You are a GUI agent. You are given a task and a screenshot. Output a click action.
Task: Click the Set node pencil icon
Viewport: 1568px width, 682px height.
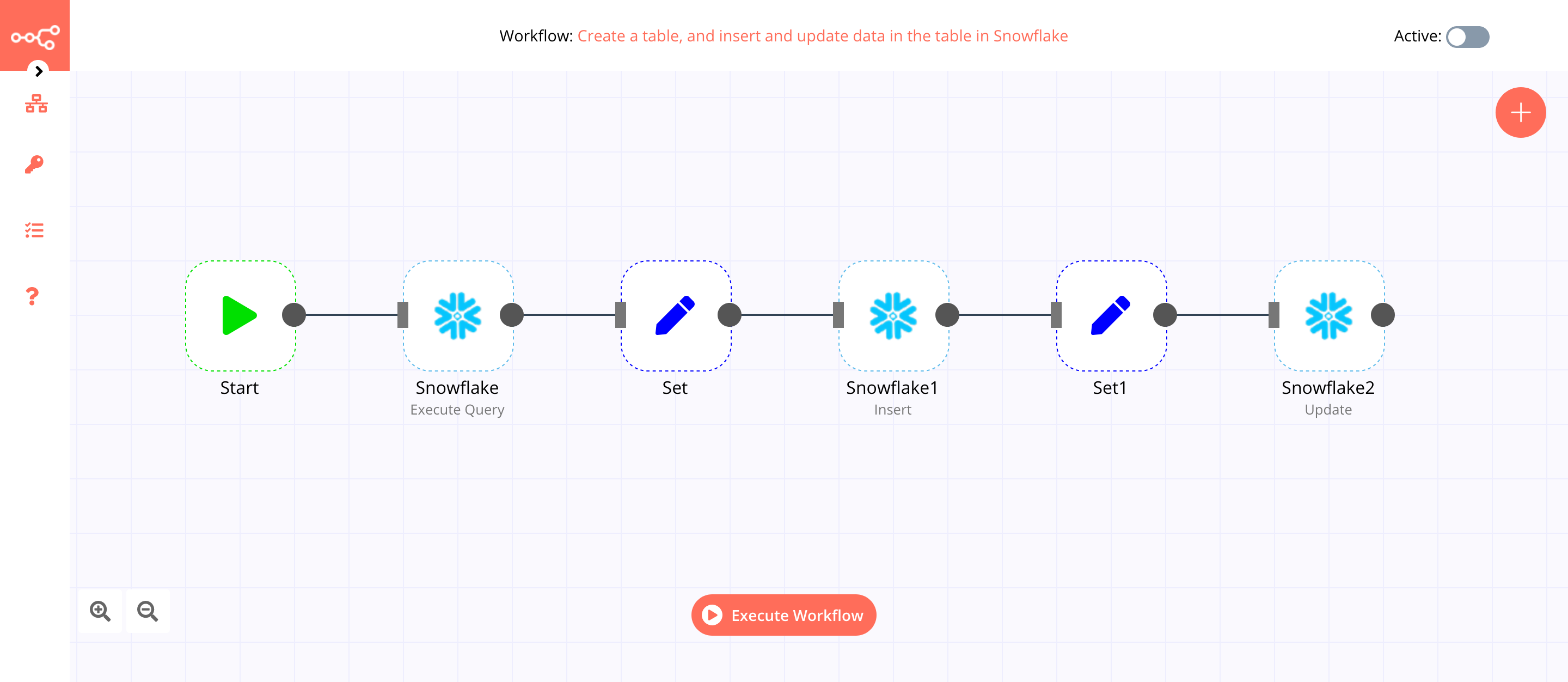click(674, 315)
